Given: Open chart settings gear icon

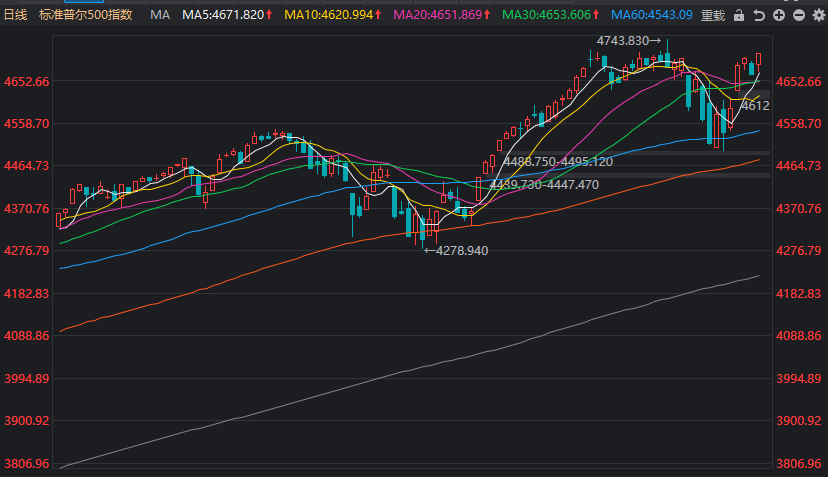Looking at the screenshot, I should [817, 16].
